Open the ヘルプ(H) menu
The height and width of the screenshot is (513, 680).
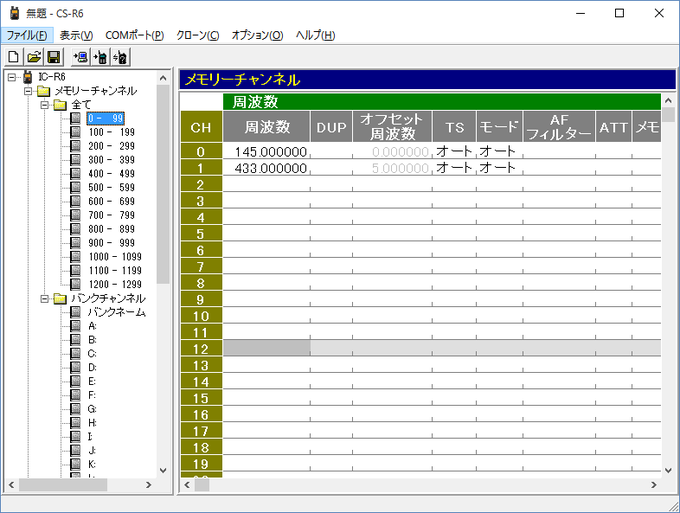315,35
